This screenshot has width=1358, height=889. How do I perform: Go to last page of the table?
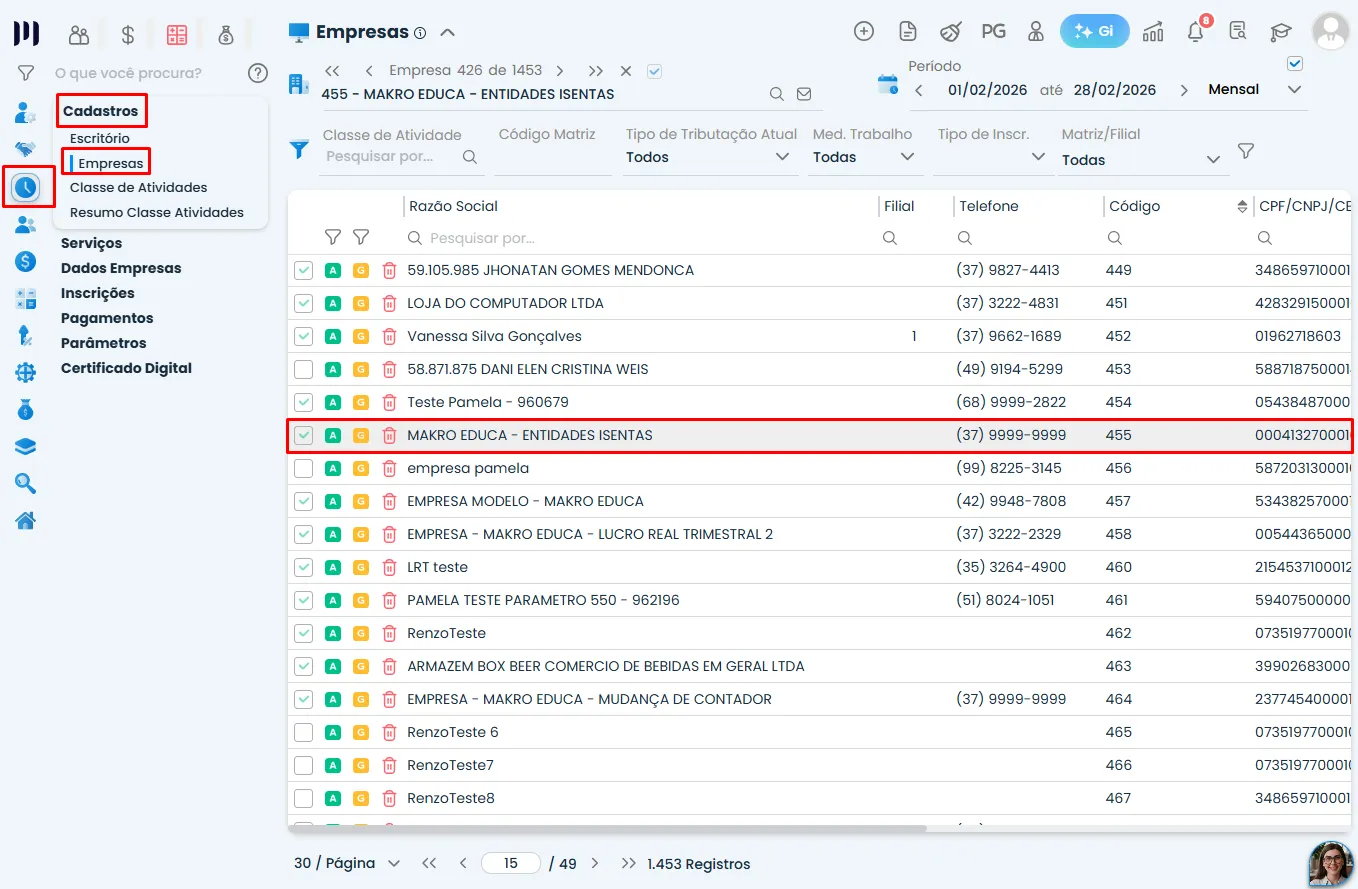628,863
